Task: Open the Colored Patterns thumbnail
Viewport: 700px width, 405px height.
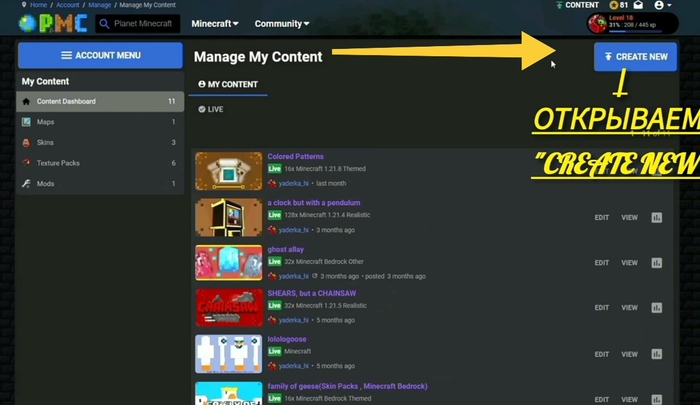Action: (228, 171)
